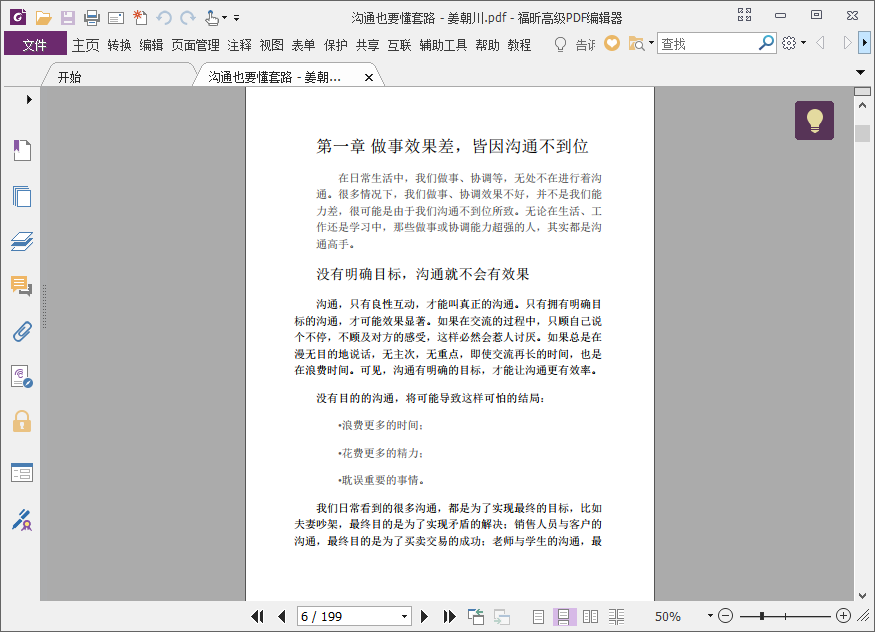Click the next view icon in status bar
The height and width of the screenshot is (632, 875).
tap(502, 616)
